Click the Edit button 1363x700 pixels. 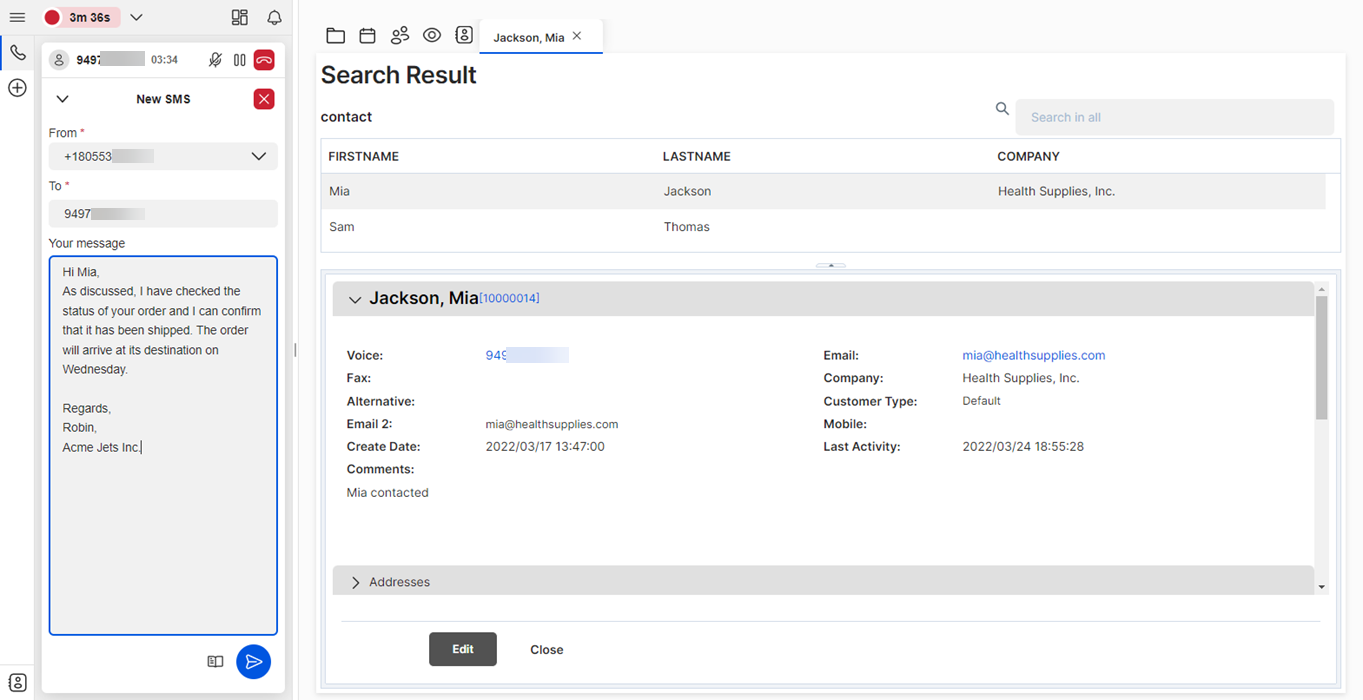(x=463, y=649)
